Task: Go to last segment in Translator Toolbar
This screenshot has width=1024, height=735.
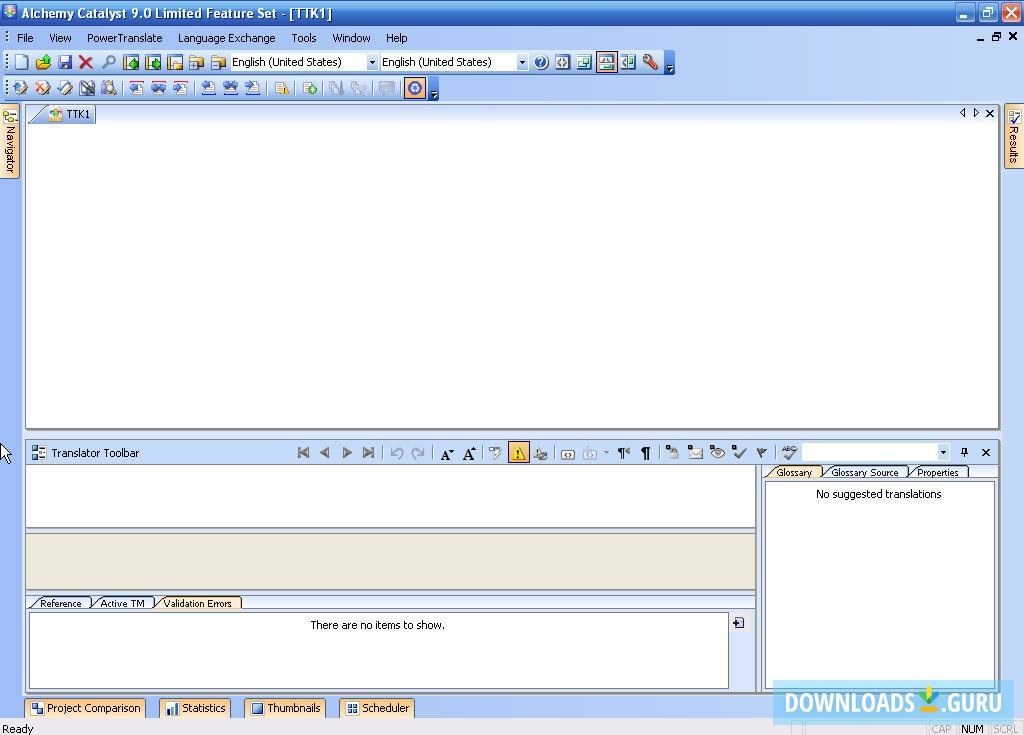Action: pos(368,453)
